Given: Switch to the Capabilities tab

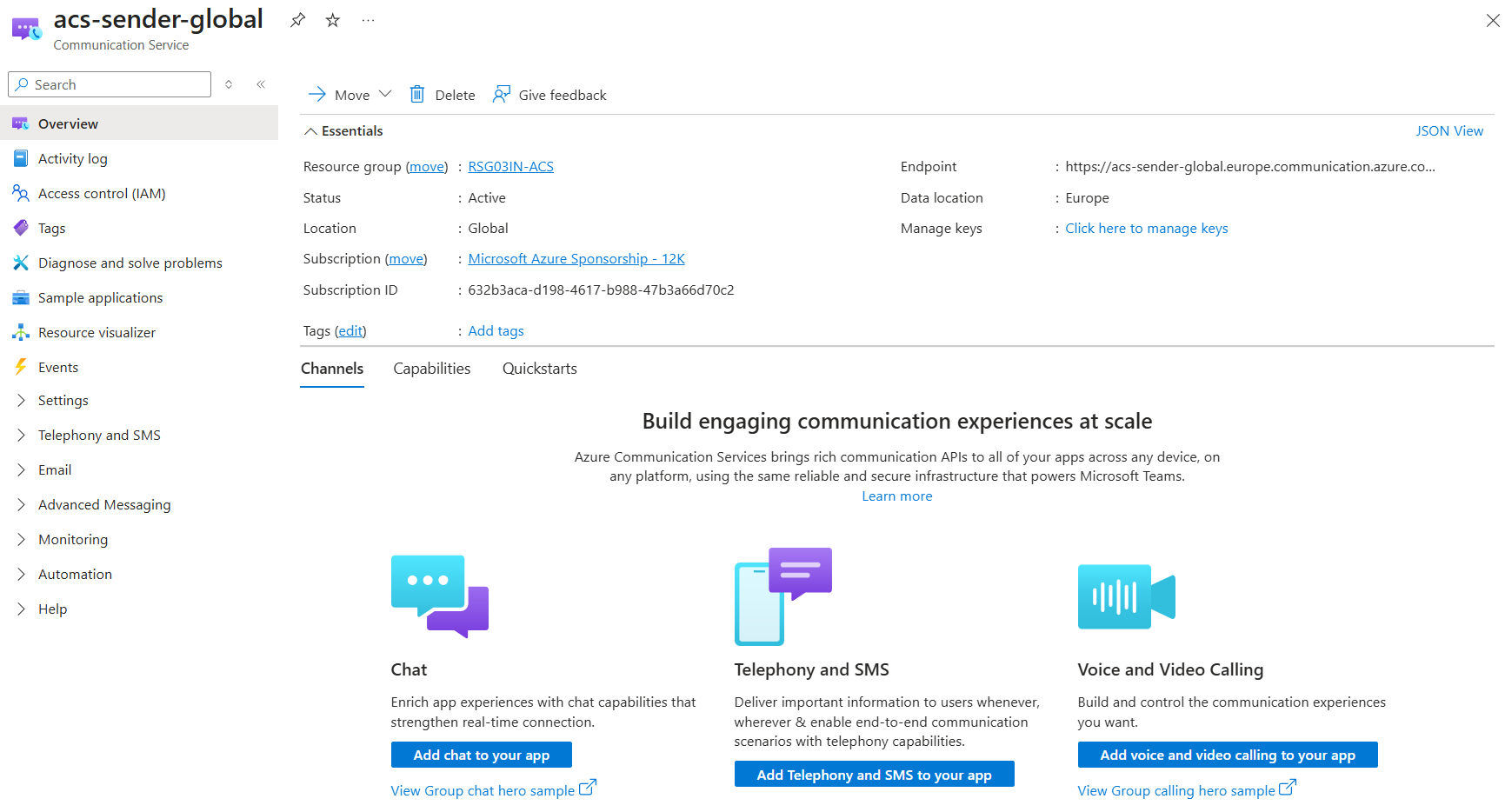Looking at the screenshot, I should point(431,369).
